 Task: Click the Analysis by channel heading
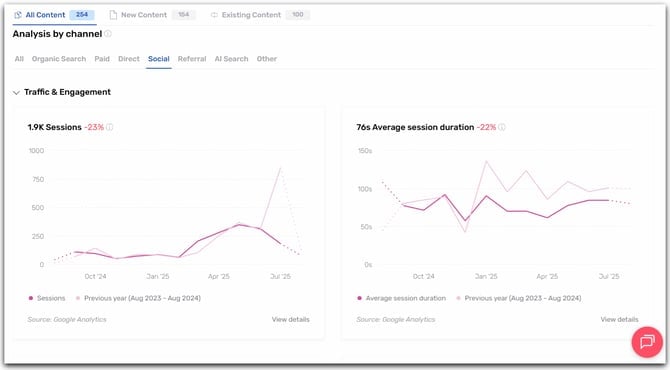57,34
